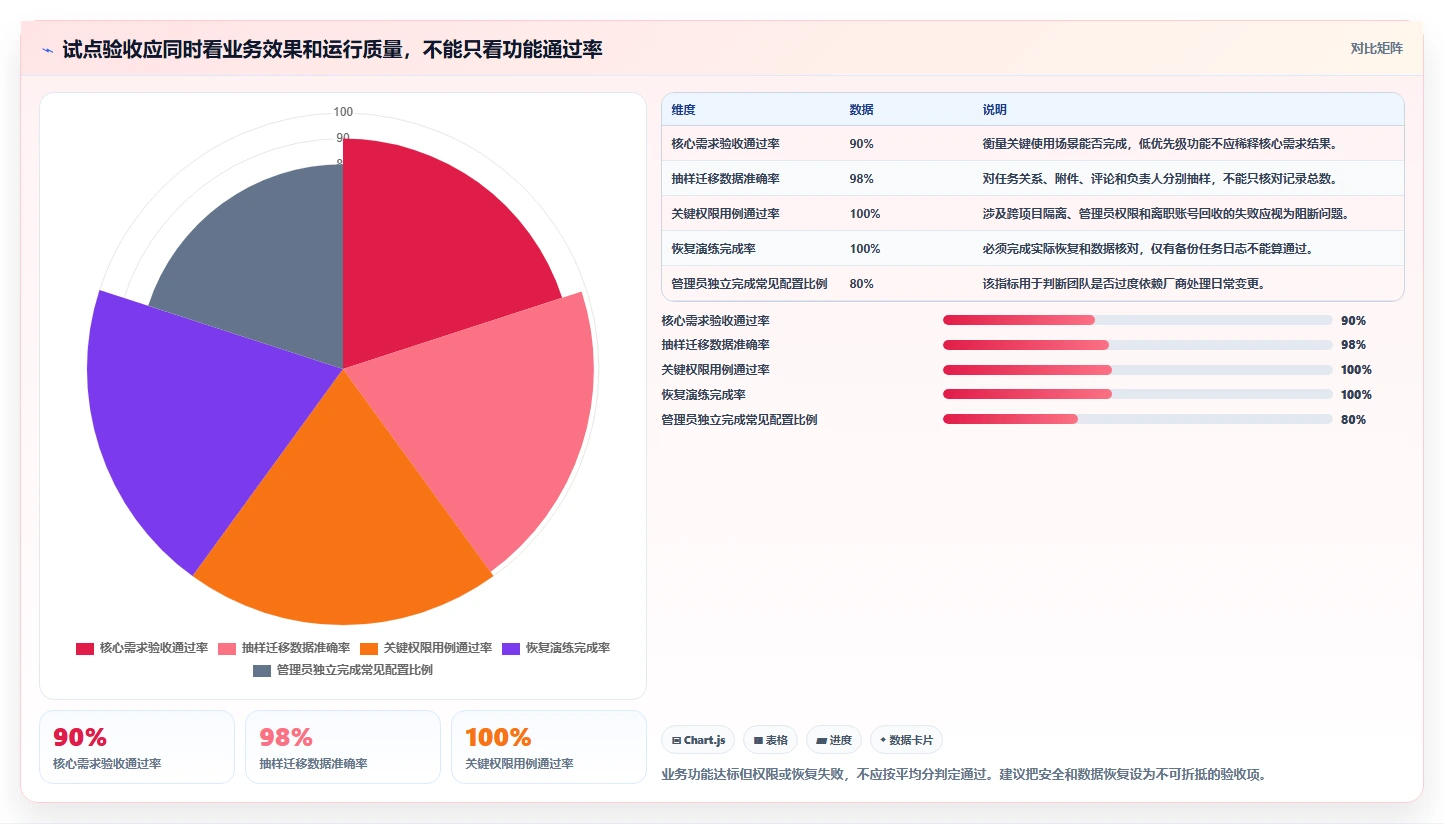The height and width of the screenshot is (824, 1444).
Task: Open the 98% 抽样迁移数据准确率 card
Action: click(x=343, y=747)
